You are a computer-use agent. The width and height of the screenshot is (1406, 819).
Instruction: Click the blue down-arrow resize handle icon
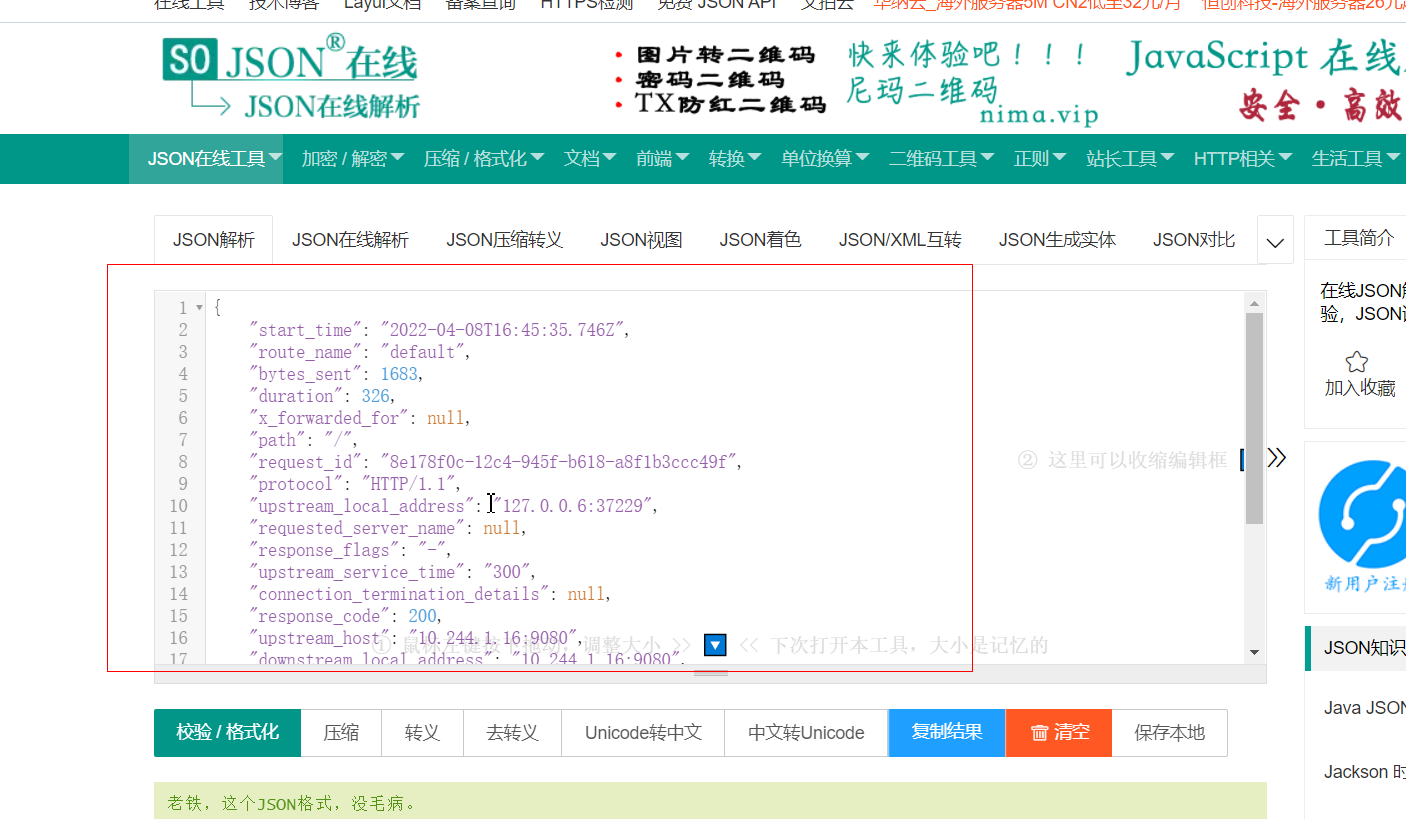(715, 645)
